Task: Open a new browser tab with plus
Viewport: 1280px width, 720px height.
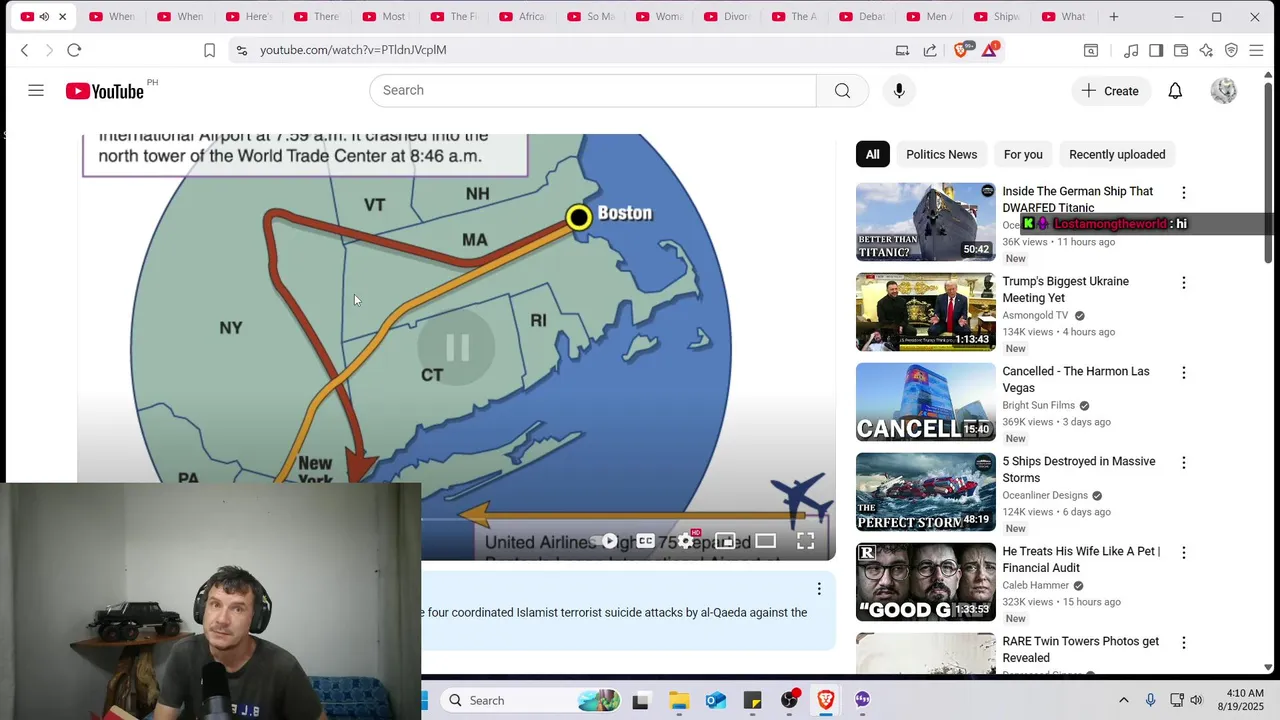Action: coord(1113,17)
